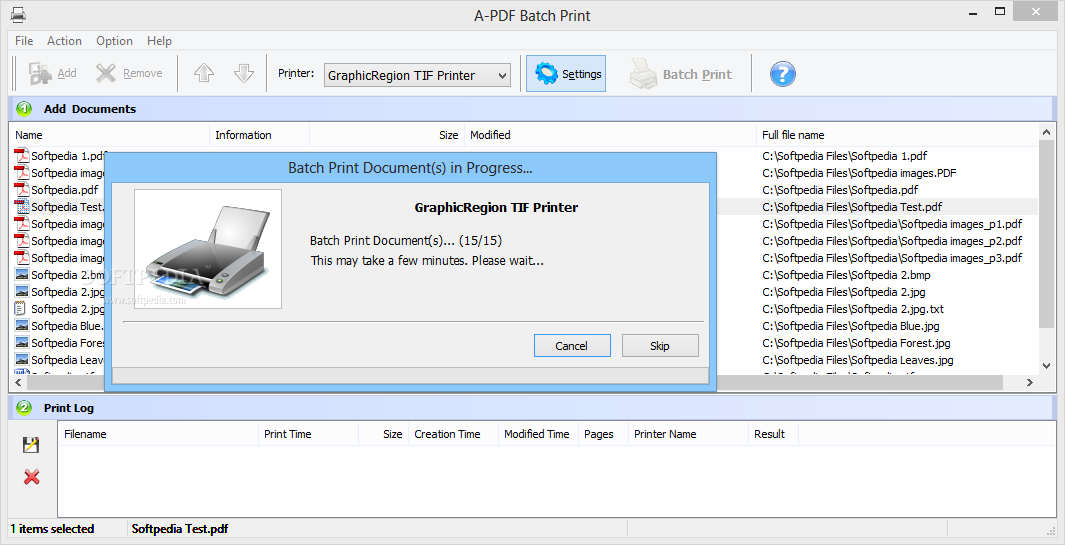Select the Softpedia 2.jpg.txt text file icon
This screenshot has width=1065, height=545.
coord(22,309)
